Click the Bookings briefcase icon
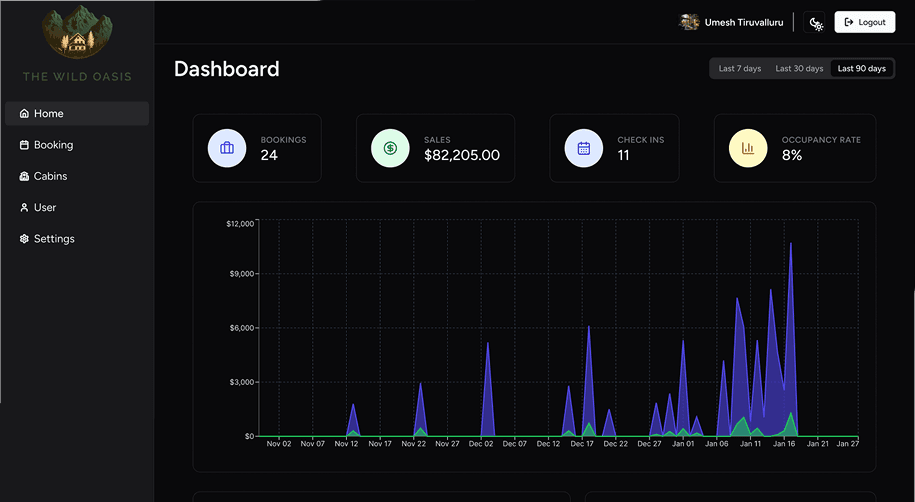 (227, 148)
